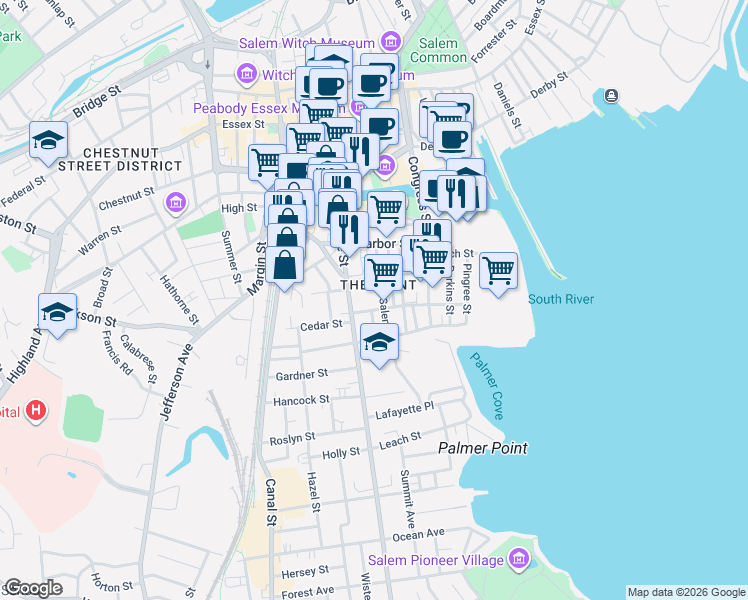Viewport: 748px width, 600px height.
Task: Click the Witch museum pin left of Witch label
Action: pos(247,73)
